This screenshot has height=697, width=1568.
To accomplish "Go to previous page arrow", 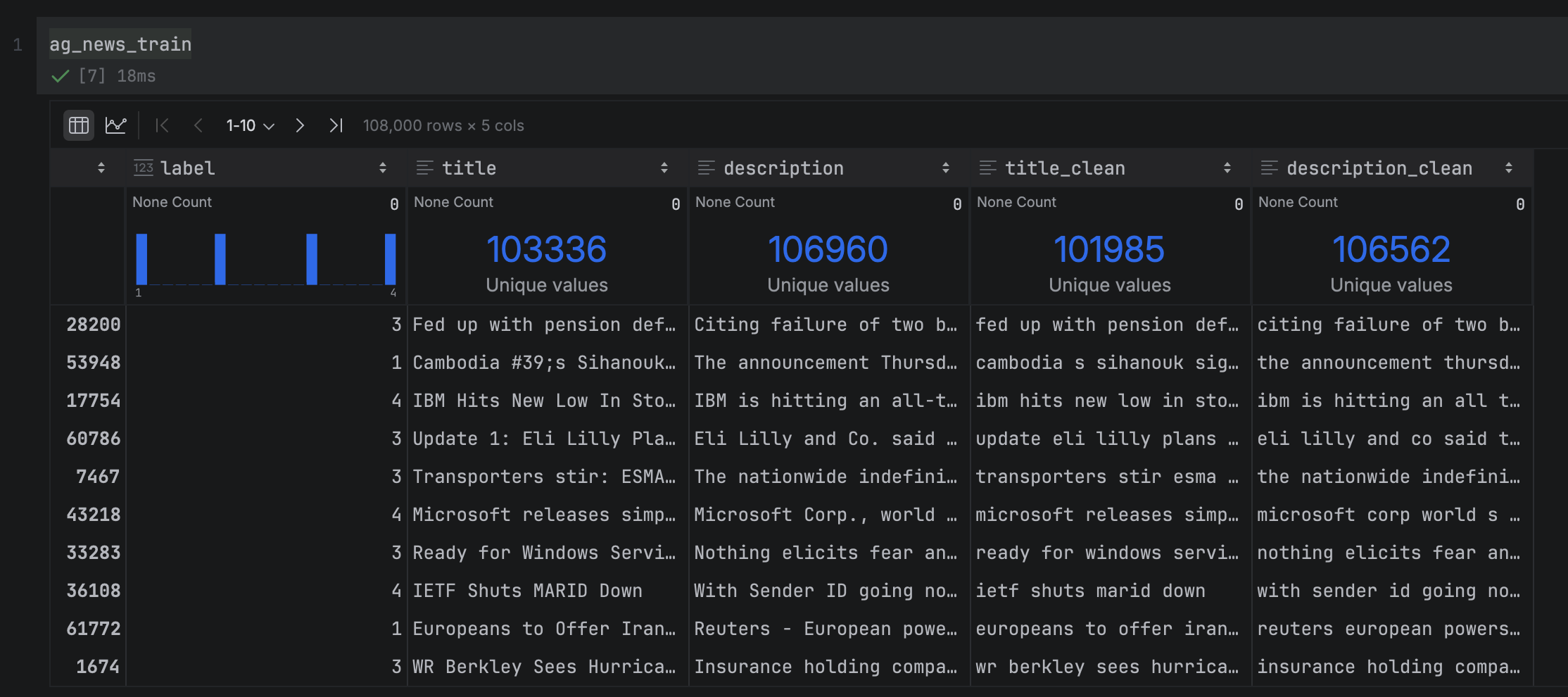I will 198,125.
